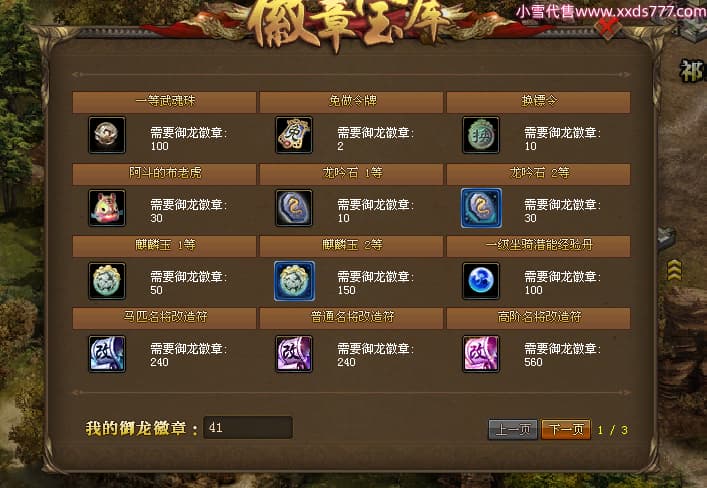Select the highlighted 龙吟石 2等 icon

(x=481, y=208)
